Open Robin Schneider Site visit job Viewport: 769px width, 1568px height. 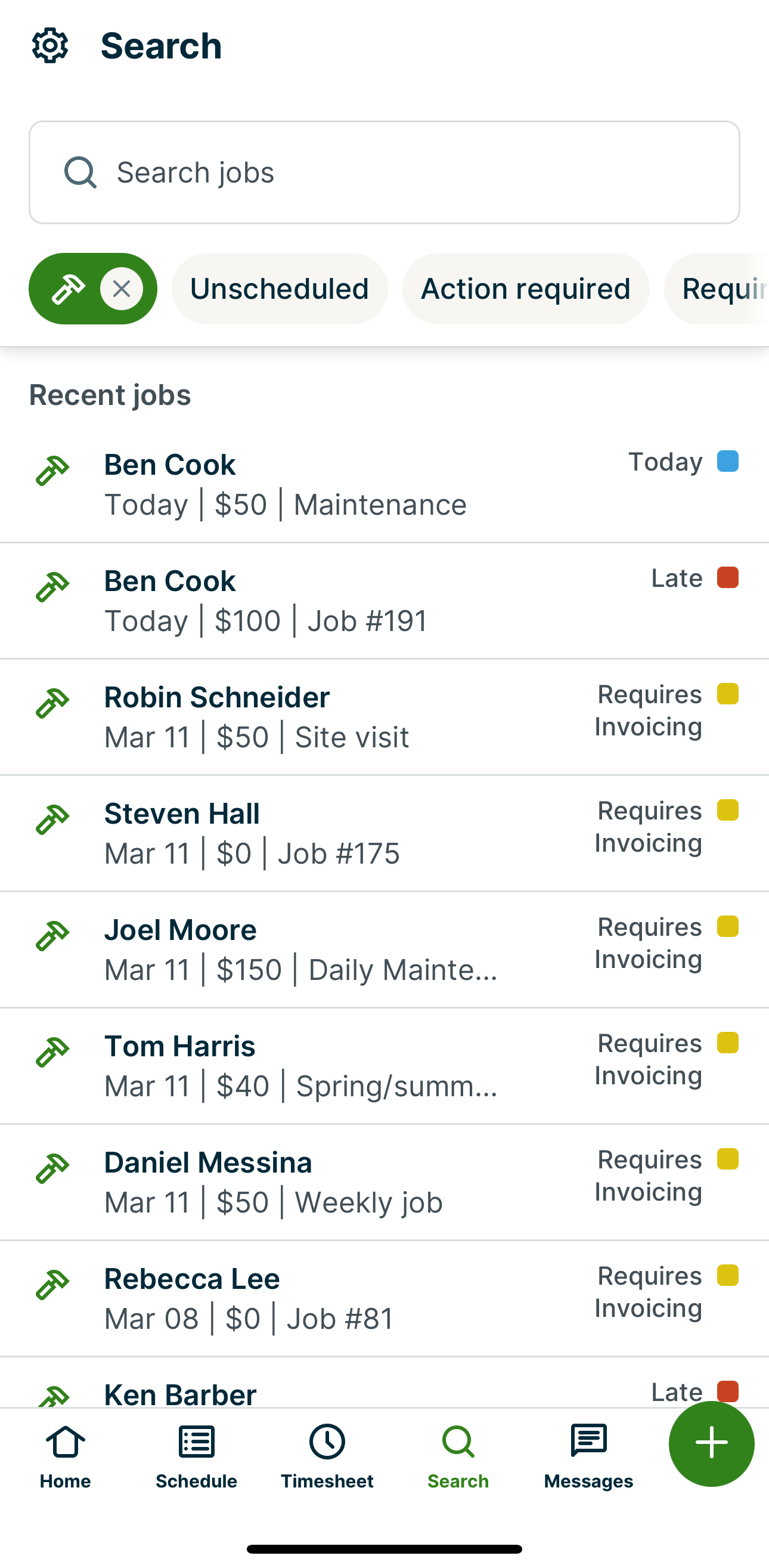(x=257, y=717)
